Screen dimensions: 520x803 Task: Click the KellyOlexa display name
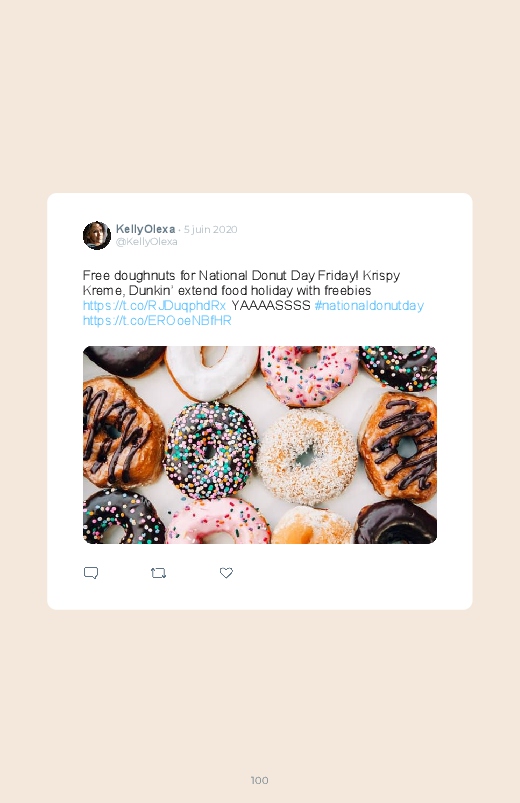pos(145,229)
